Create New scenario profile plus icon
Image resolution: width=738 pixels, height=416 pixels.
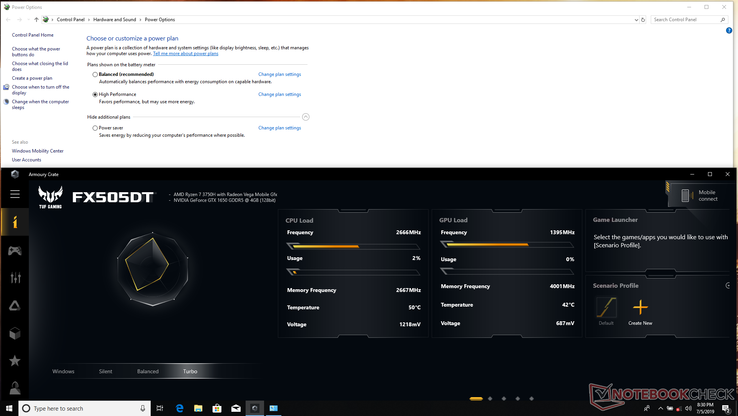coord(640,308)
